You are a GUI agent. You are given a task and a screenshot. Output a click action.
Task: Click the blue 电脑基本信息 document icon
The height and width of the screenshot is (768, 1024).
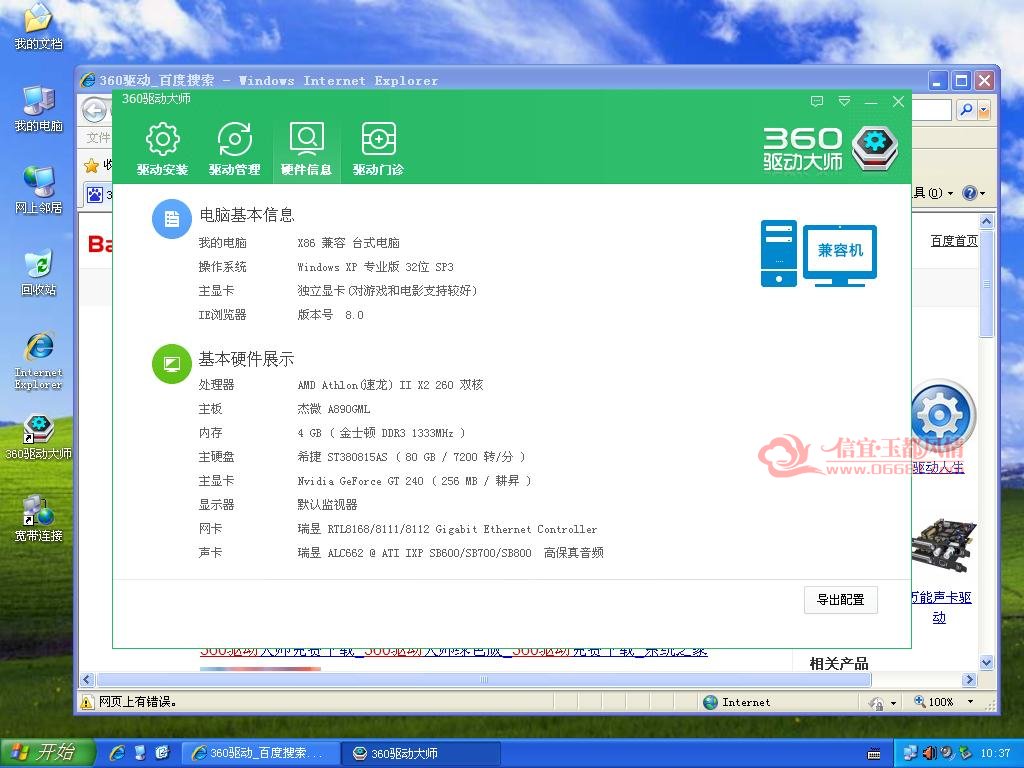(x=172, y=219)
